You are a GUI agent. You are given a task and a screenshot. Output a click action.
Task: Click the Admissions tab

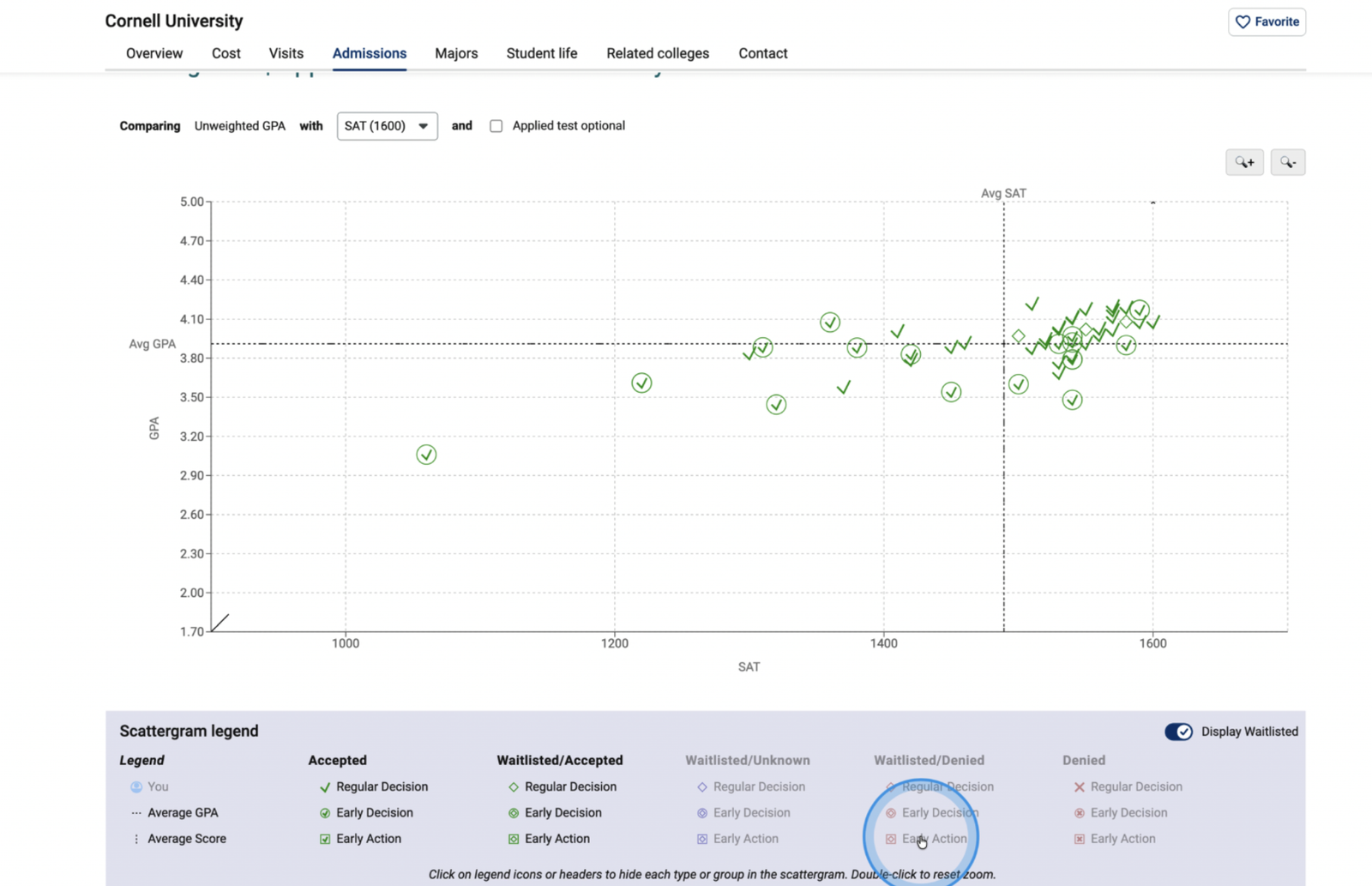(370, 53)
